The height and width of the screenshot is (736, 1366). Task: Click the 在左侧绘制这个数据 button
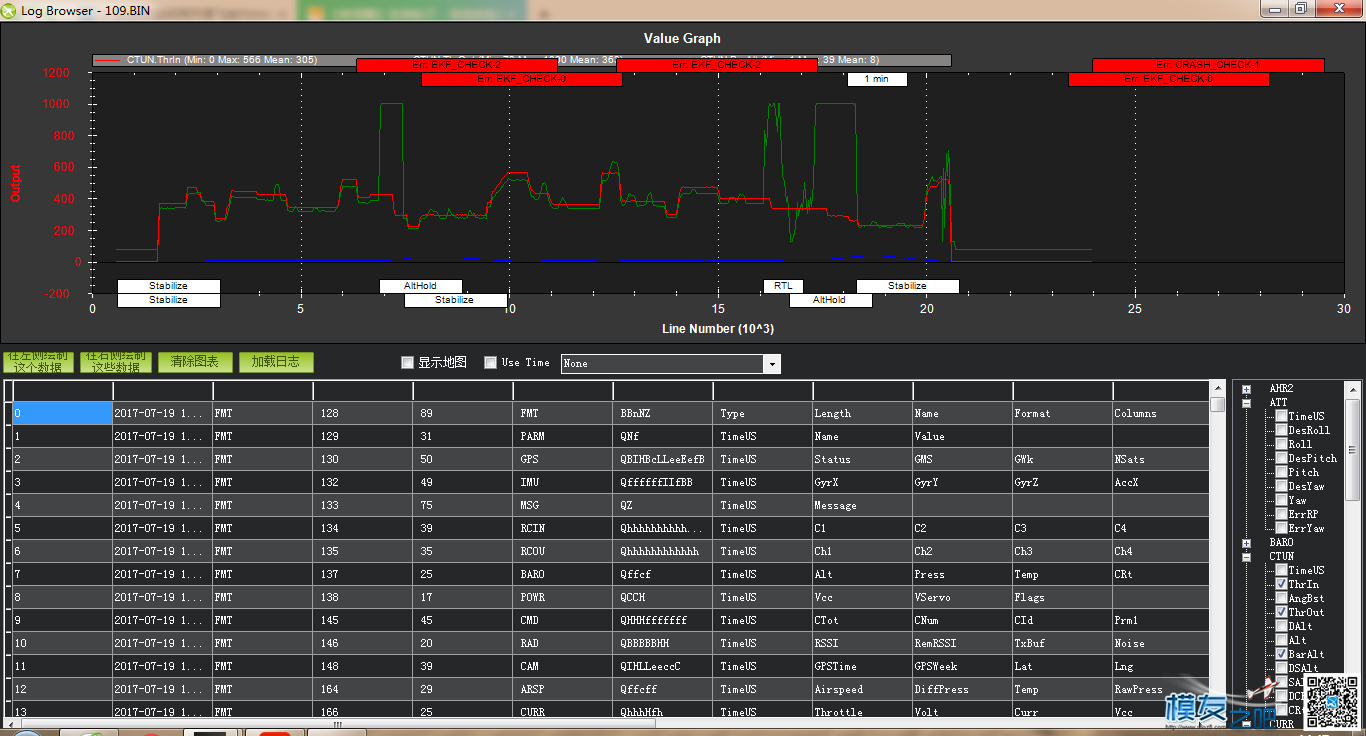(40, 361)
